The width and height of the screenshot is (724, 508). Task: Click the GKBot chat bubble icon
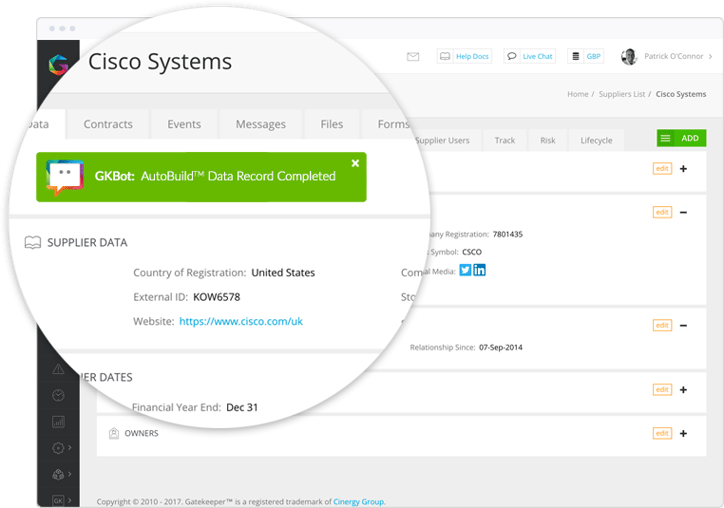[64, 177]
